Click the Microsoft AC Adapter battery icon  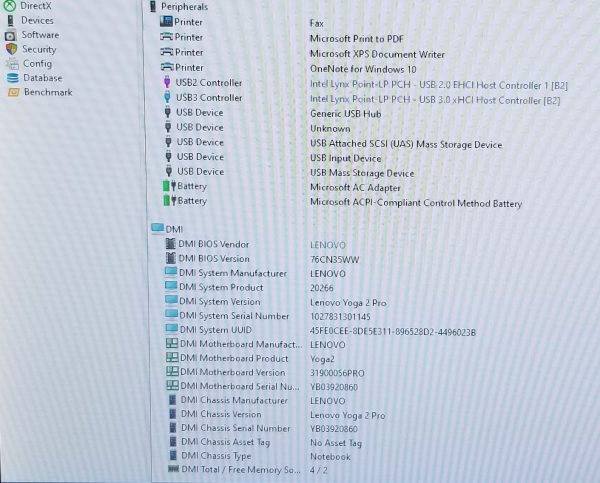(166, 186)
